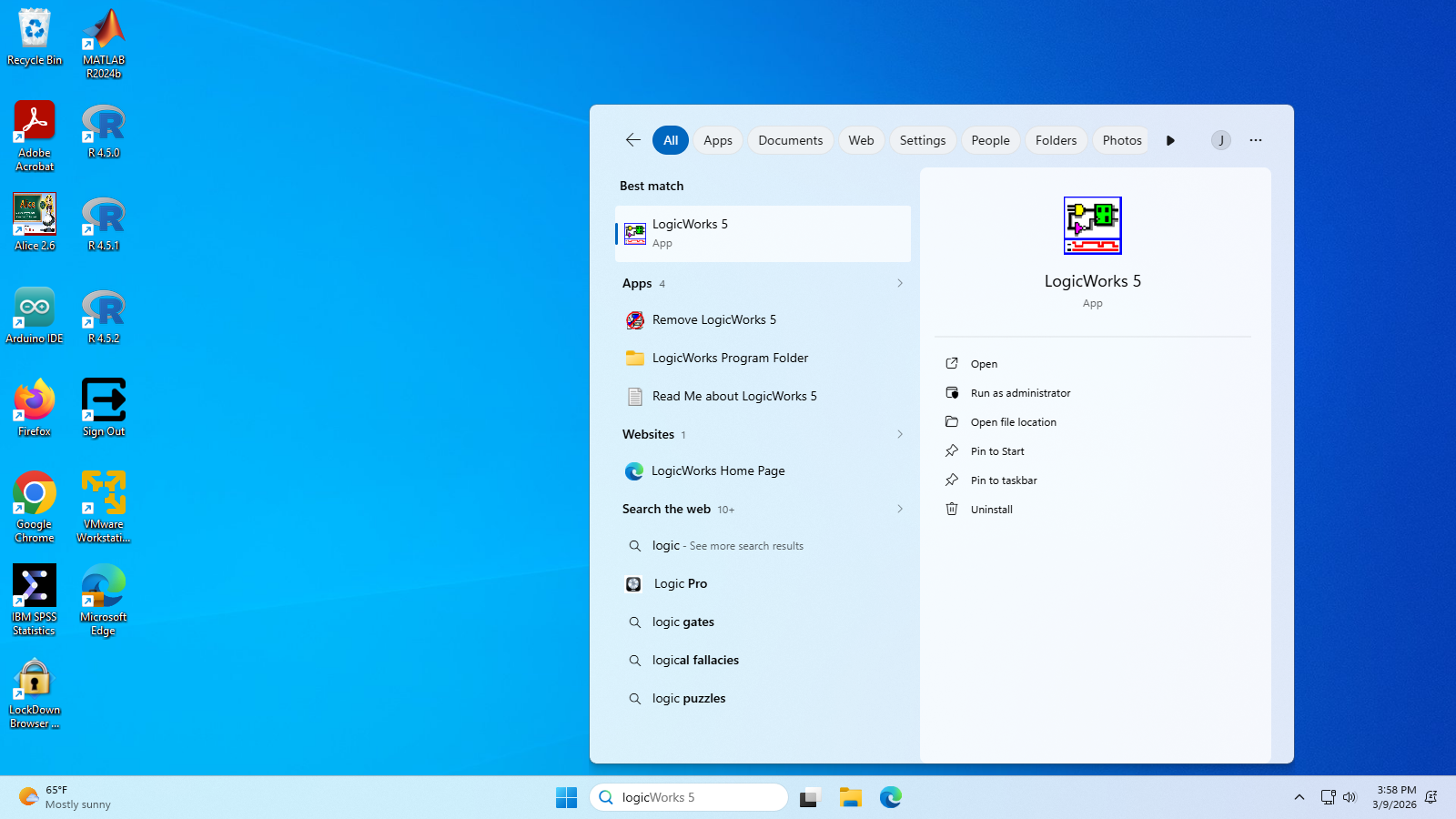
Task: Select the Sign Out desktop icon
Action: tap(104, 409)
